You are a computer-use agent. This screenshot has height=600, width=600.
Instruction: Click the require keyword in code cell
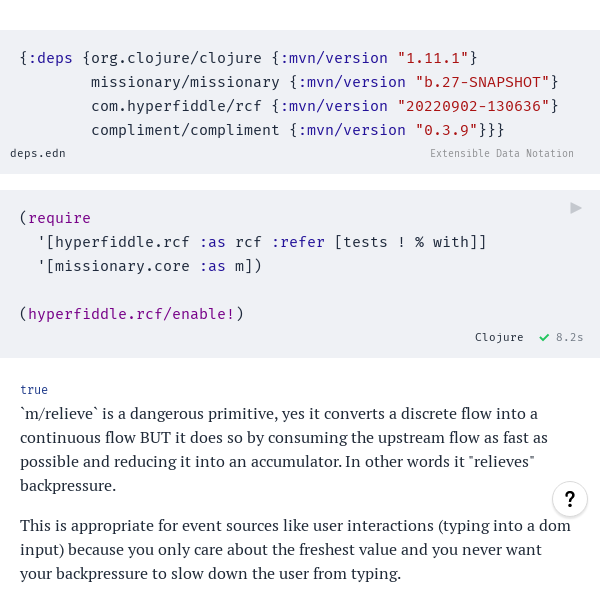click(x=59, y=218)
